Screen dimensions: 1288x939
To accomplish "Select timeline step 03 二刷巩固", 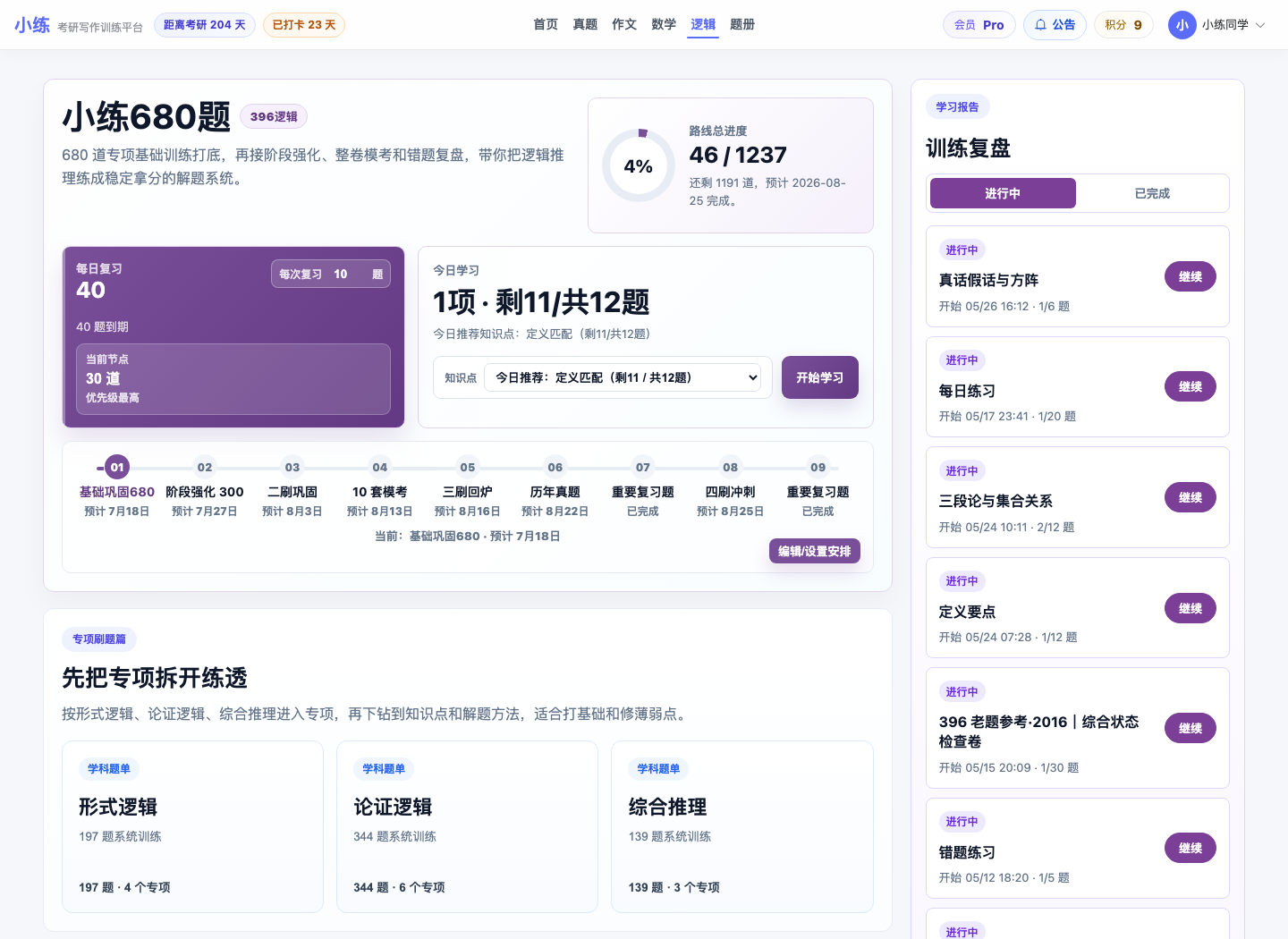I will 292,487.
